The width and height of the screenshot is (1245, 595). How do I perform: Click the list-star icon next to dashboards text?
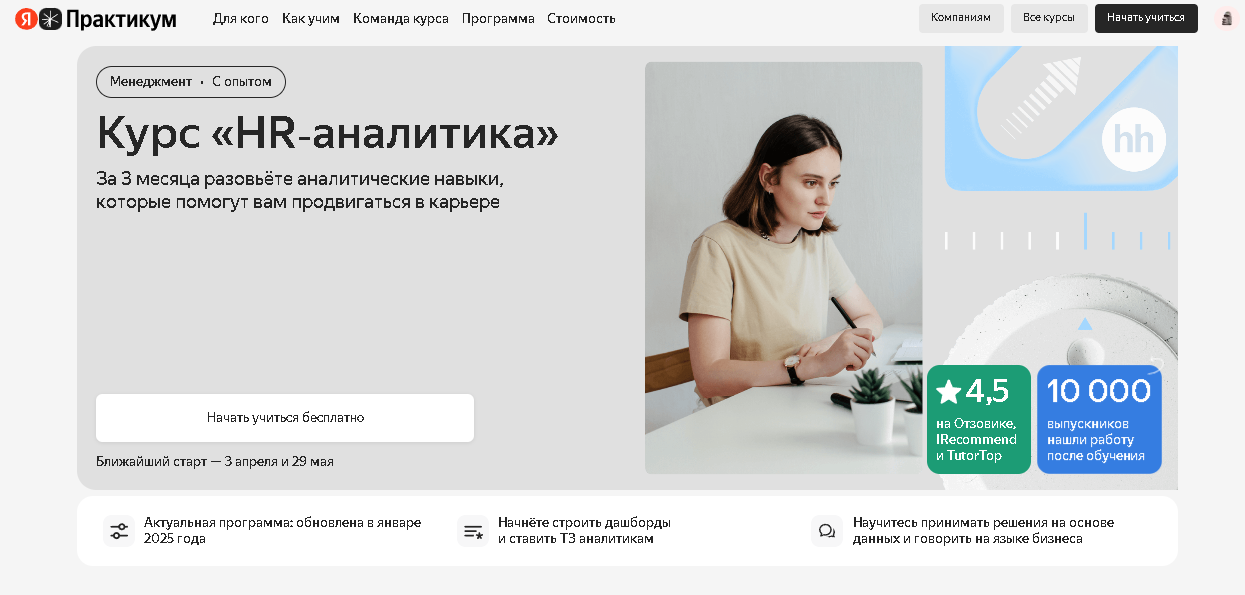[473, 531]
